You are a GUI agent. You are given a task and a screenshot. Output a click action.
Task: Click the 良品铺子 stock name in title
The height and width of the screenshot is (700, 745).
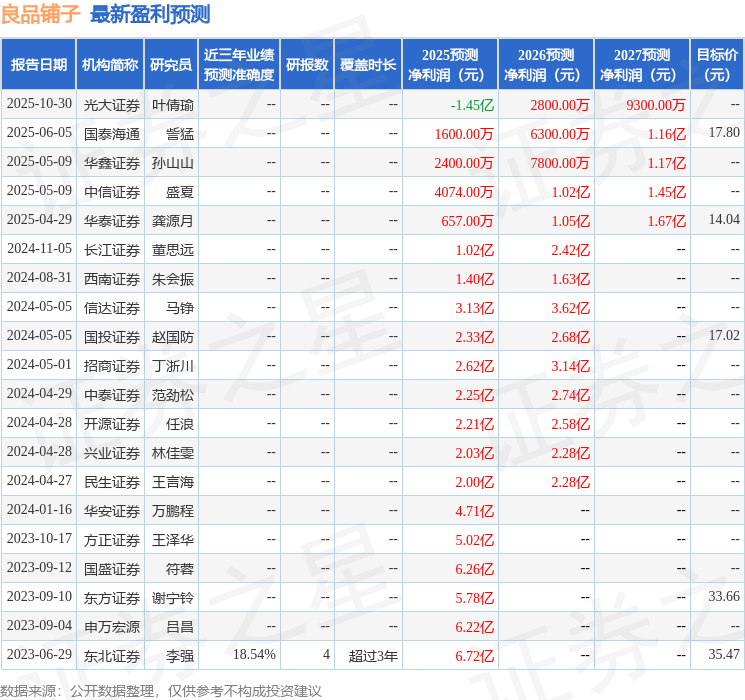[41, 14]
